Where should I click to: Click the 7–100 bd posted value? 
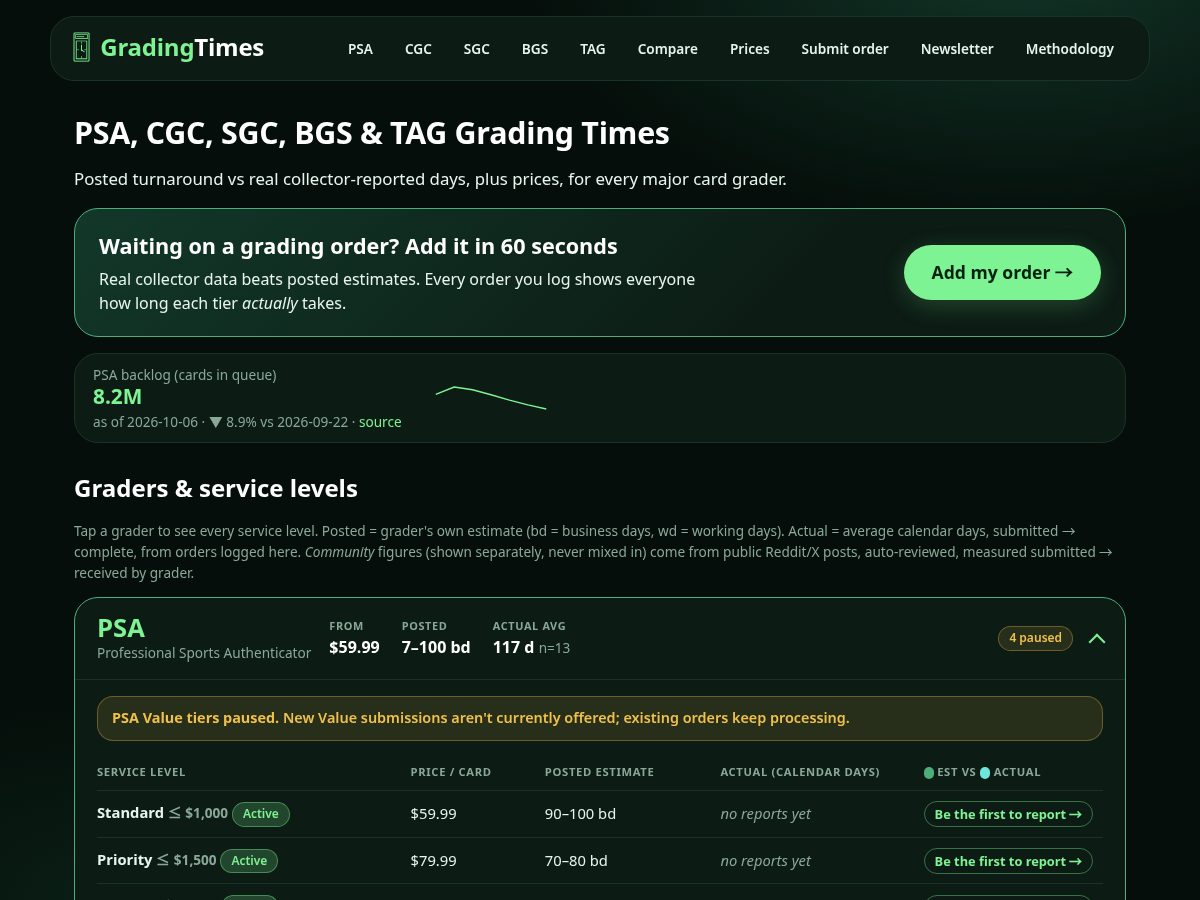(x=436, y=647)
